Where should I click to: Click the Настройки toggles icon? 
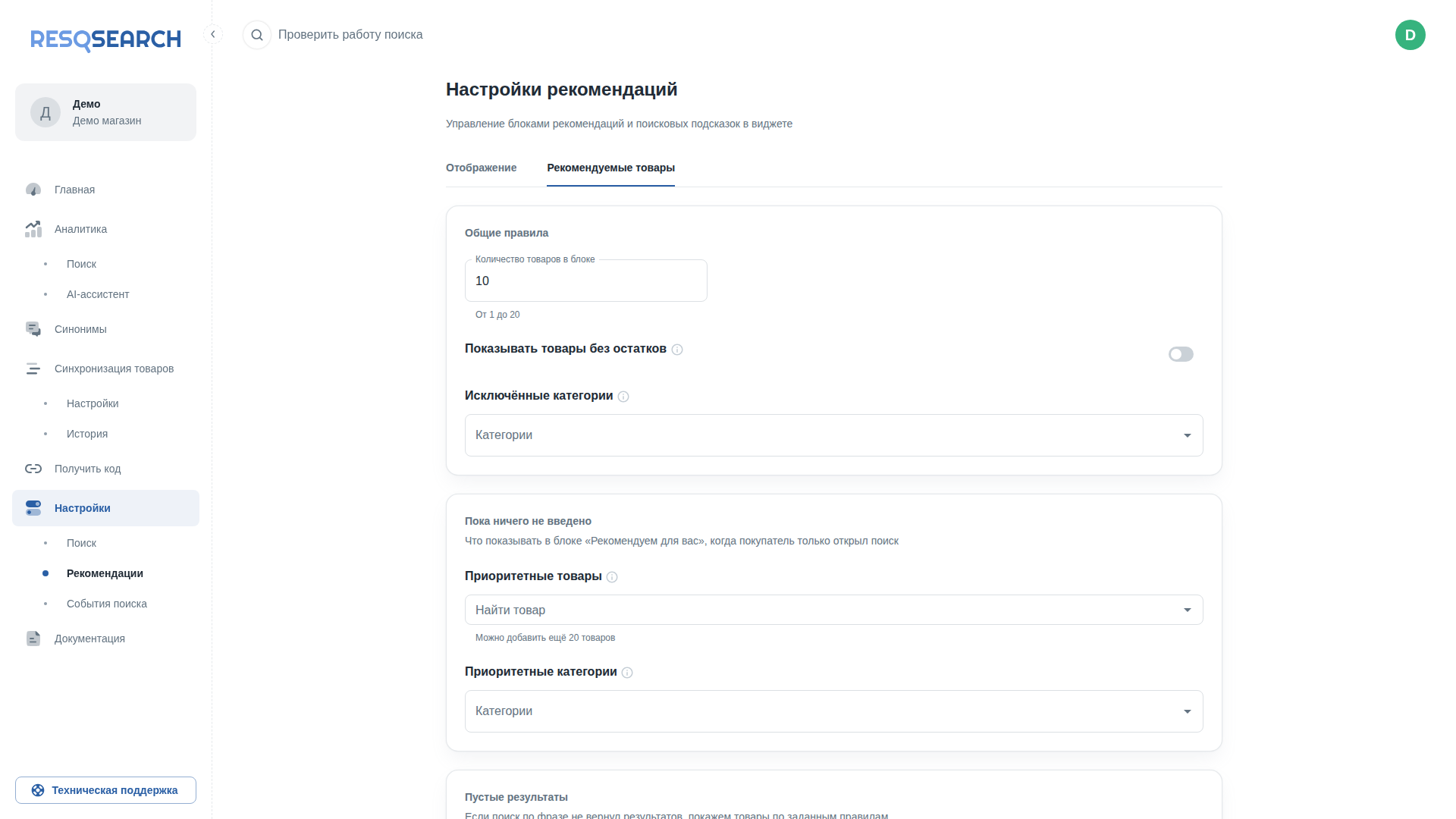[33, 508]
